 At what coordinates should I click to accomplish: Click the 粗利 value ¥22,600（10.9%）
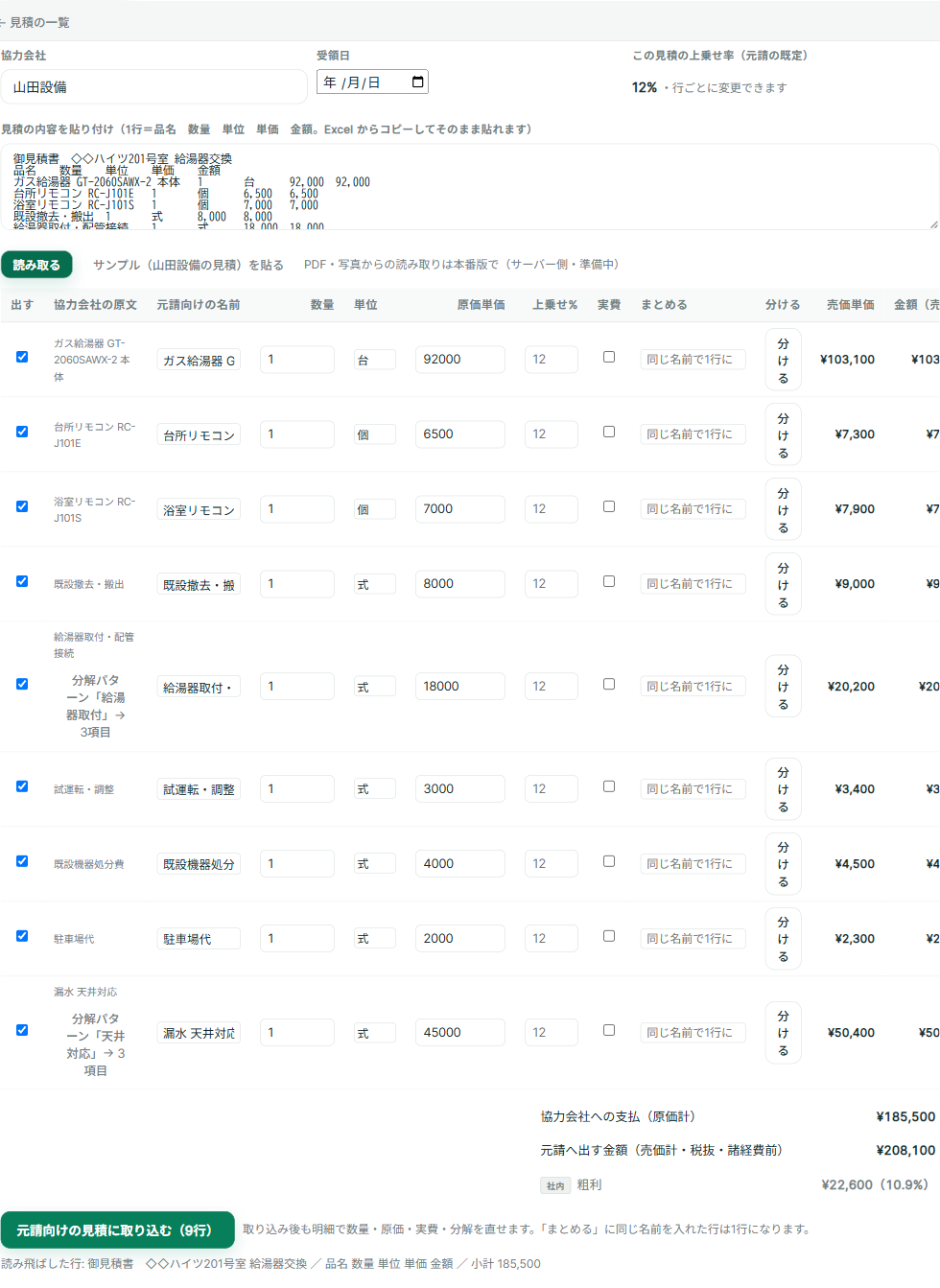pos(875,1185)
